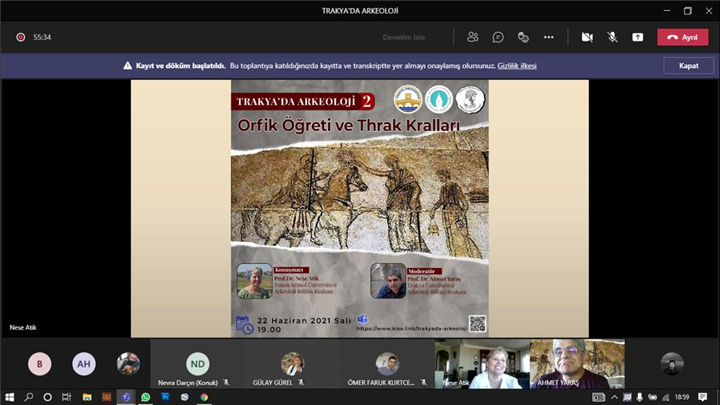This screenshot has height=405, width=720.
Task: Open Google Chrome from the taskbar
Action: point(204,397)
